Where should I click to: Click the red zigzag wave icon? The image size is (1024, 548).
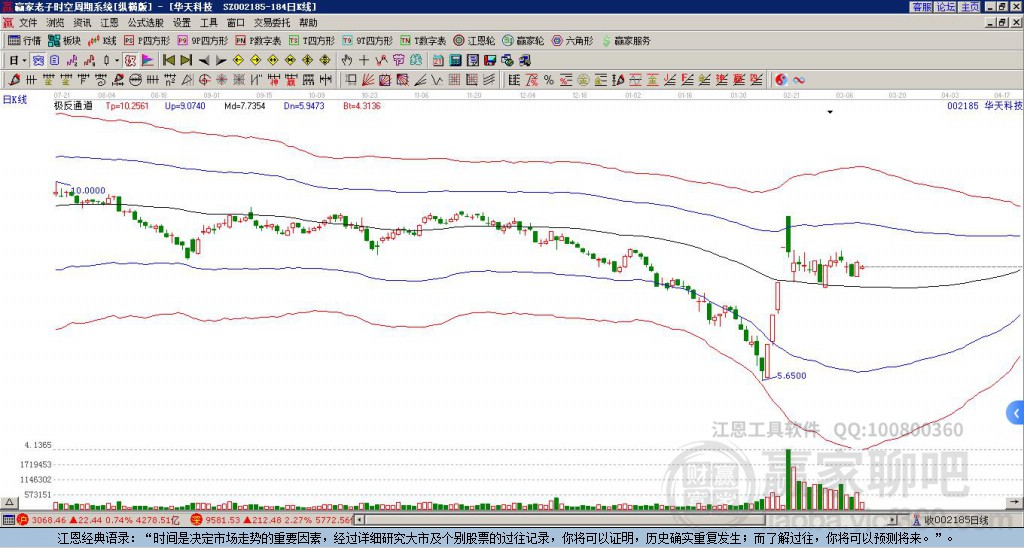pos(381,61)
